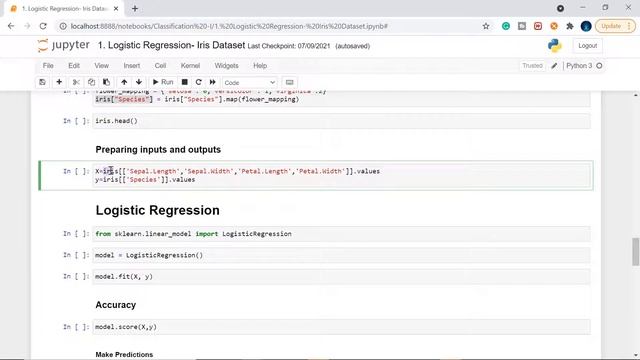Copy selected cells icon
640x360 pixels.
pos(91,82)
